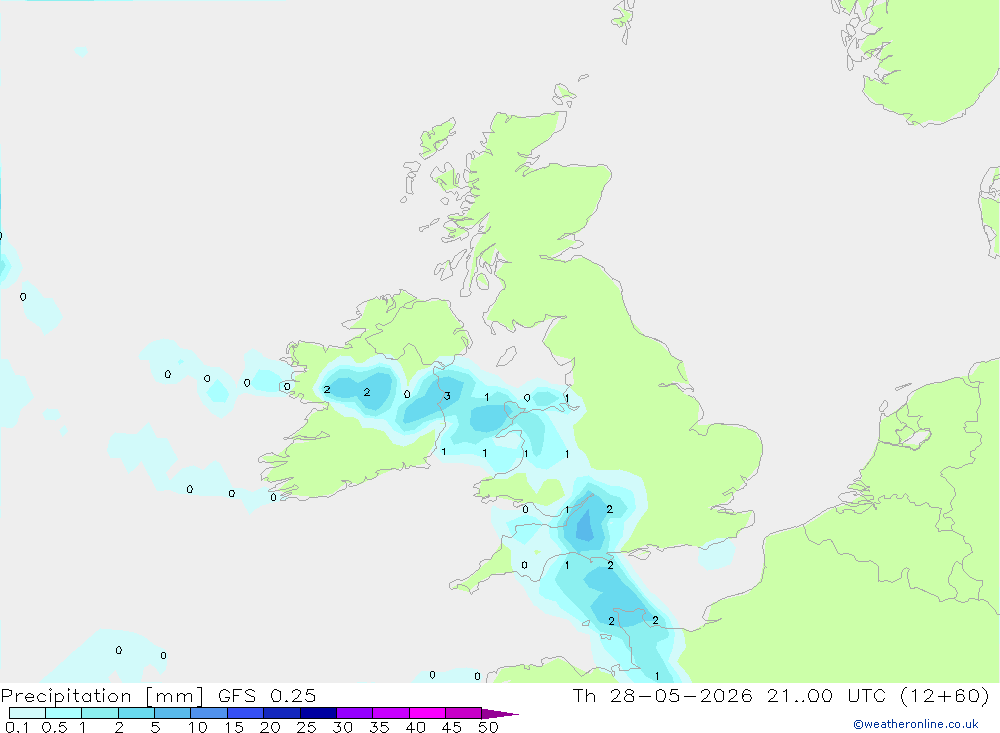The width and height of the screenshot is (1000, 733).
Task: Click the "35" legend scale label
Action: point(379,727)
